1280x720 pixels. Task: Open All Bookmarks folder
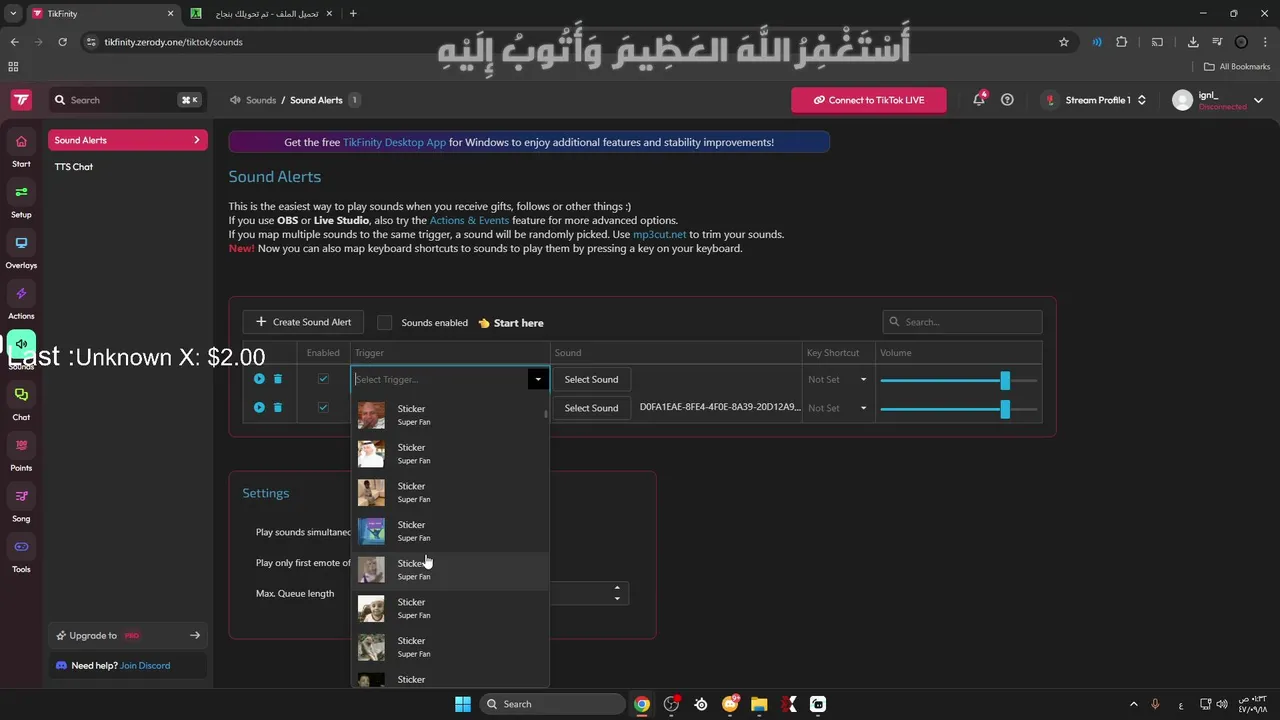click(1237, 67)
